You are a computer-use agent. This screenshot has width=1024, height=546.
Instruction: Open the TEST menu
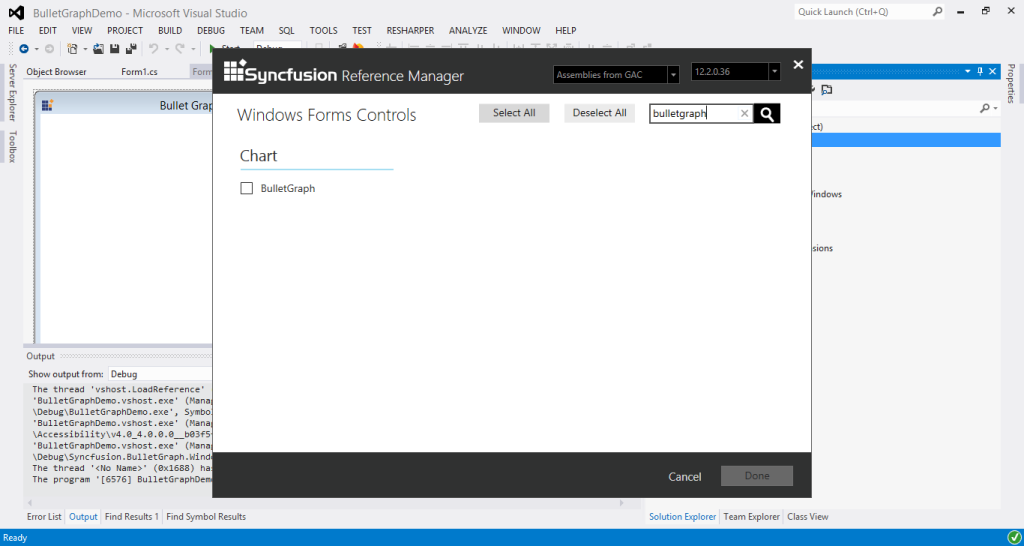362,31
